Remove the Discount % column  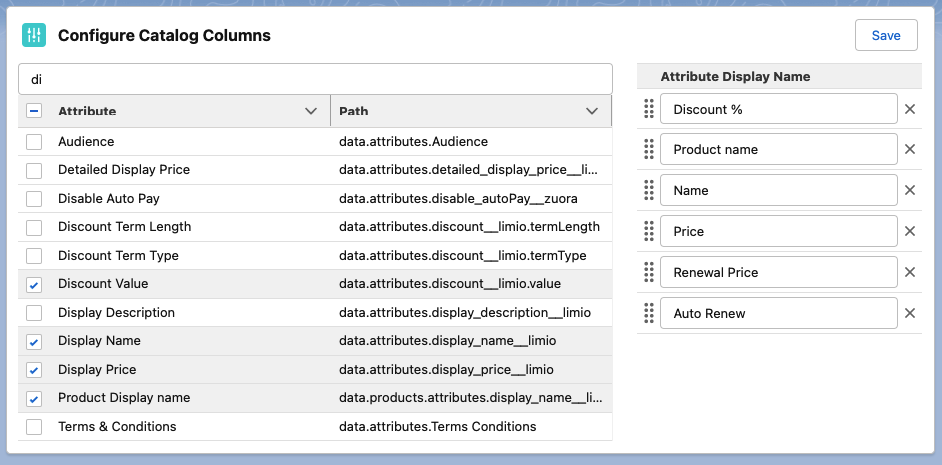pyautogui.click(x=910, y=109)
